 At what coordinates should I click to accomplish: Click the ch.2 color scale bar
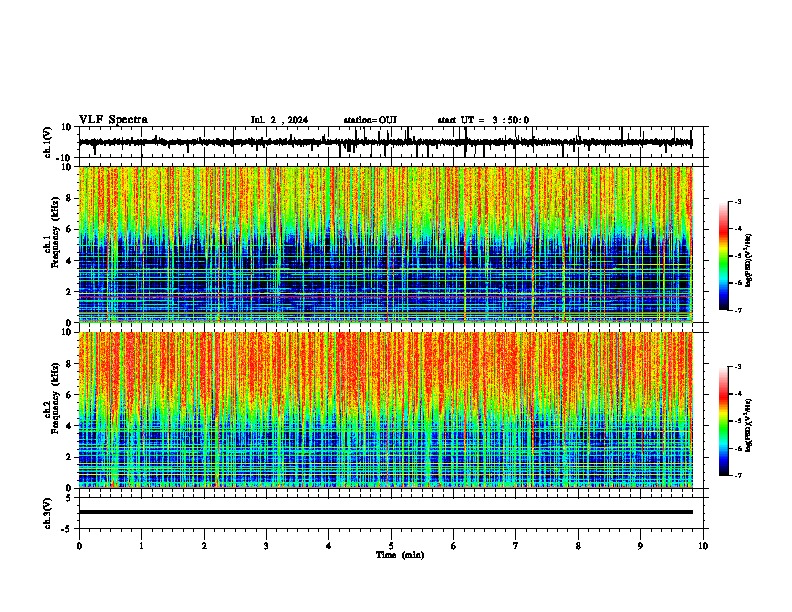click(x=723, y=421)
